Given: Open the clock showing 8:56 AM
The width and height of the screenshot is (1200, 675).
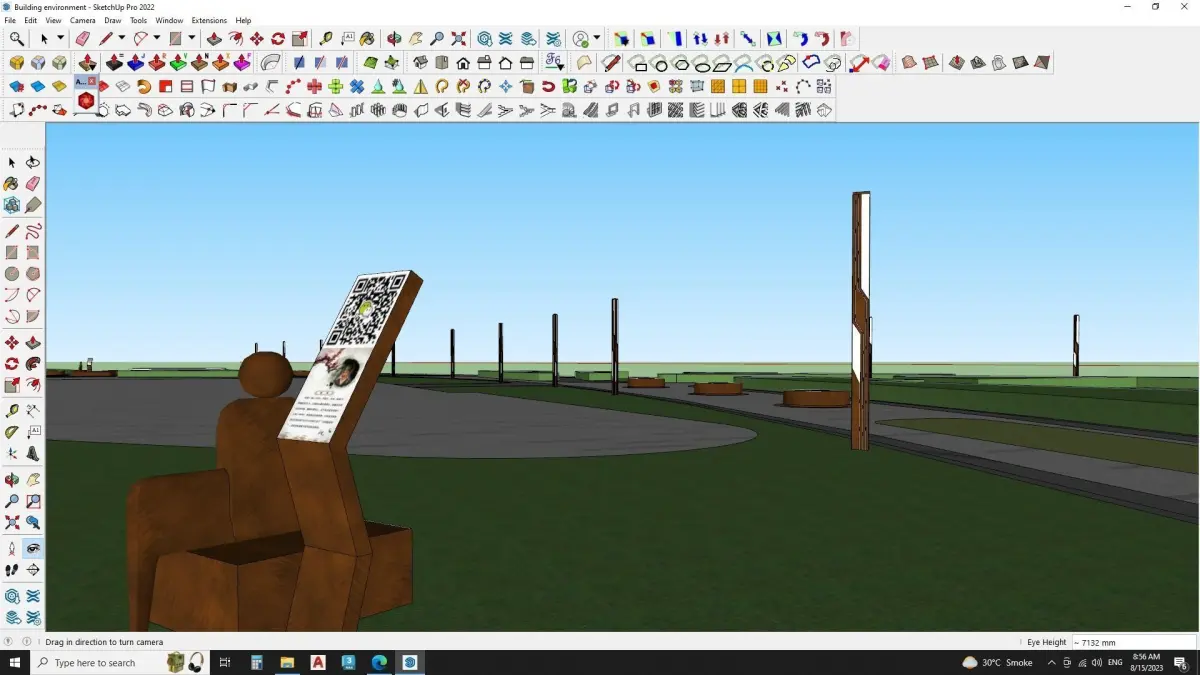Looking at the screenshot, I should 1146,662.
